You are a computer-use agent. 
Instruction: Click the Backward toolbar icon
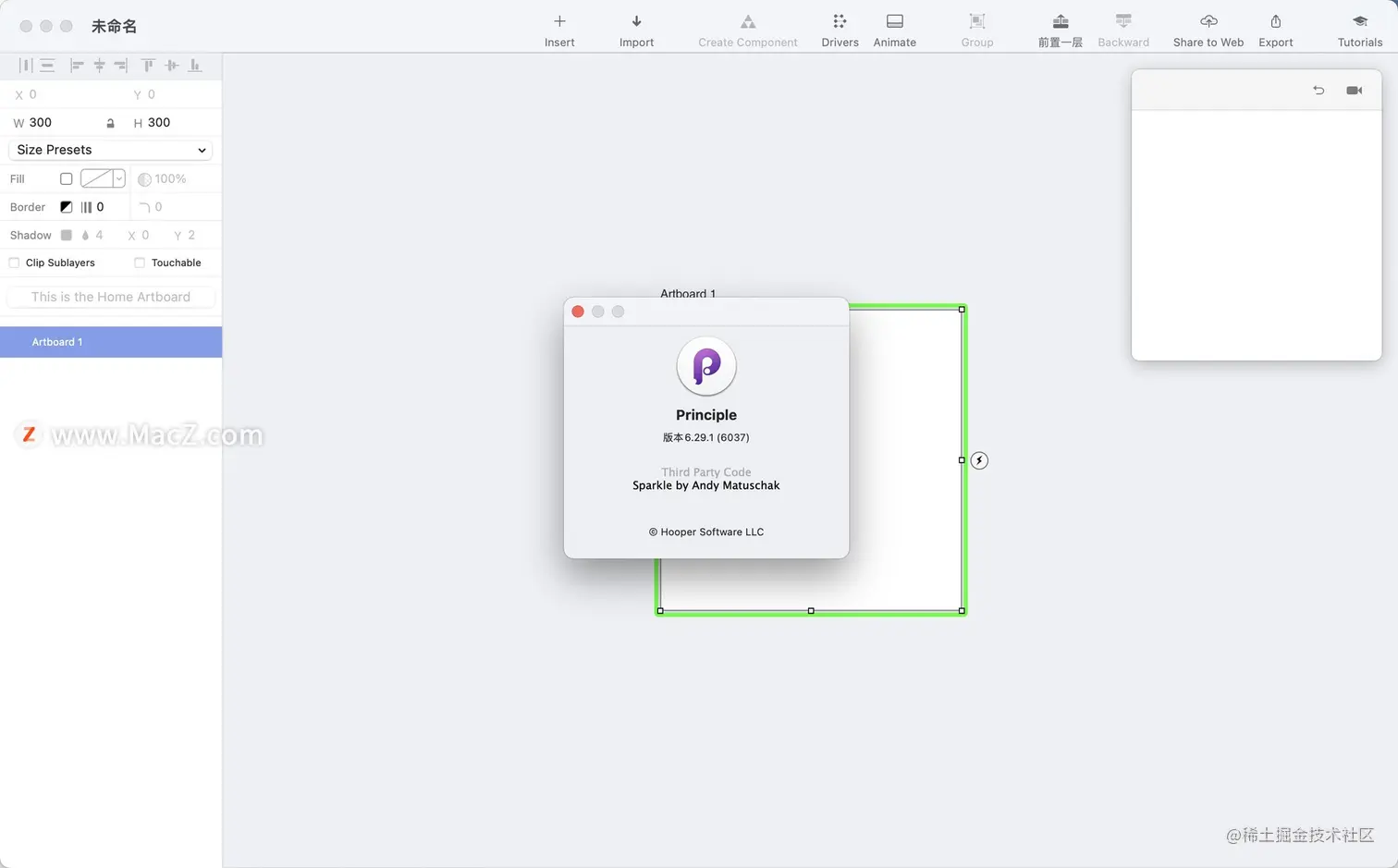coord(1123,21)
